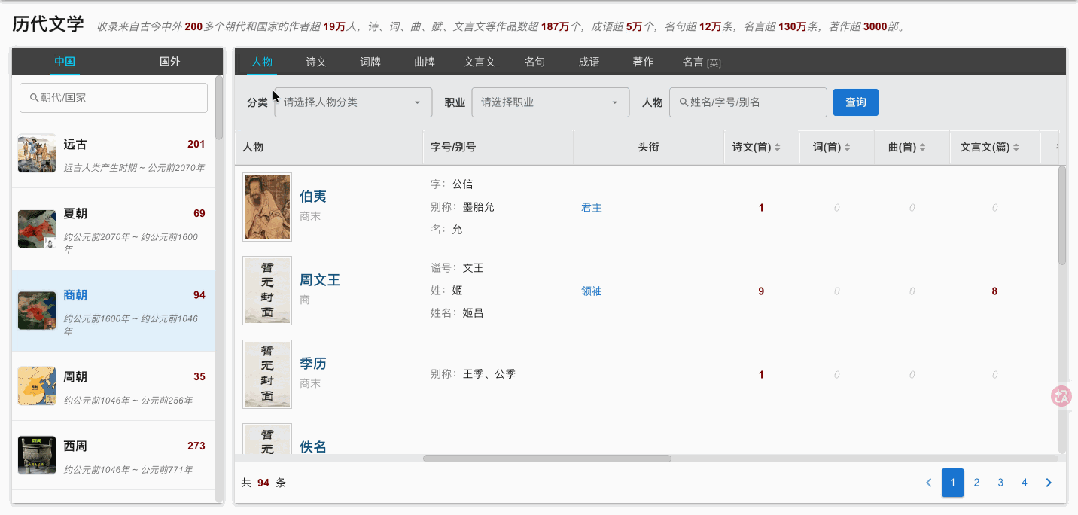Screen dimensions: 1078x515
Task: Click the dynasty list scrollbar
Action: tap(219, 107)
